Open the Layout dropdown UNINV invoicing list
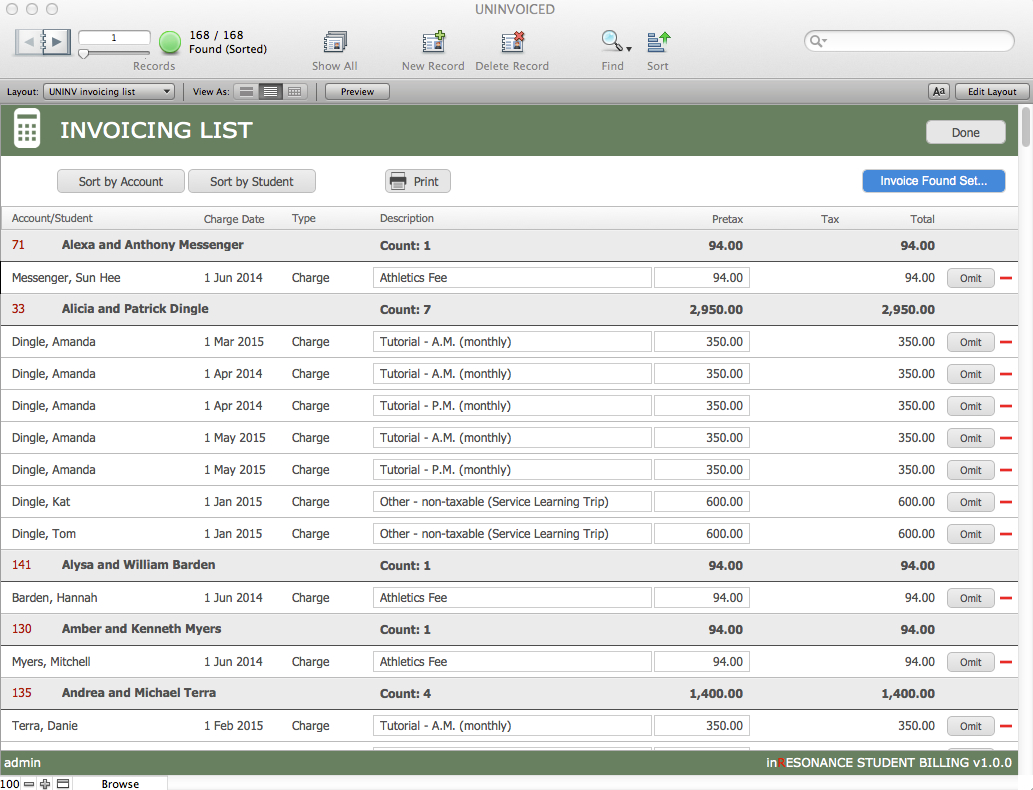 coord(109,92)
